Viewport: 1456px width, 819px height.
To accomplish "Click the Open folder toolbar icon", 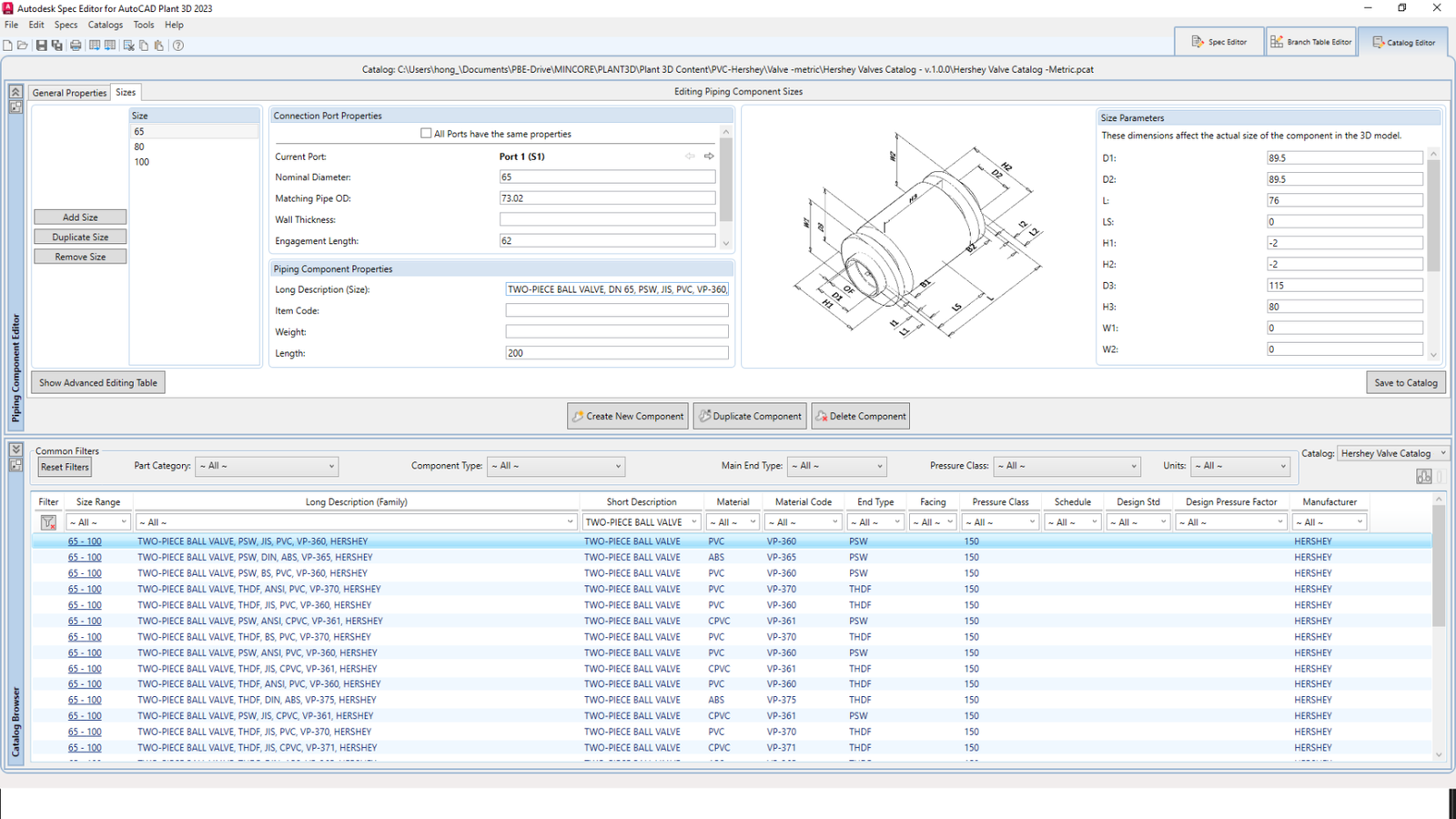I will coord(23,45).
